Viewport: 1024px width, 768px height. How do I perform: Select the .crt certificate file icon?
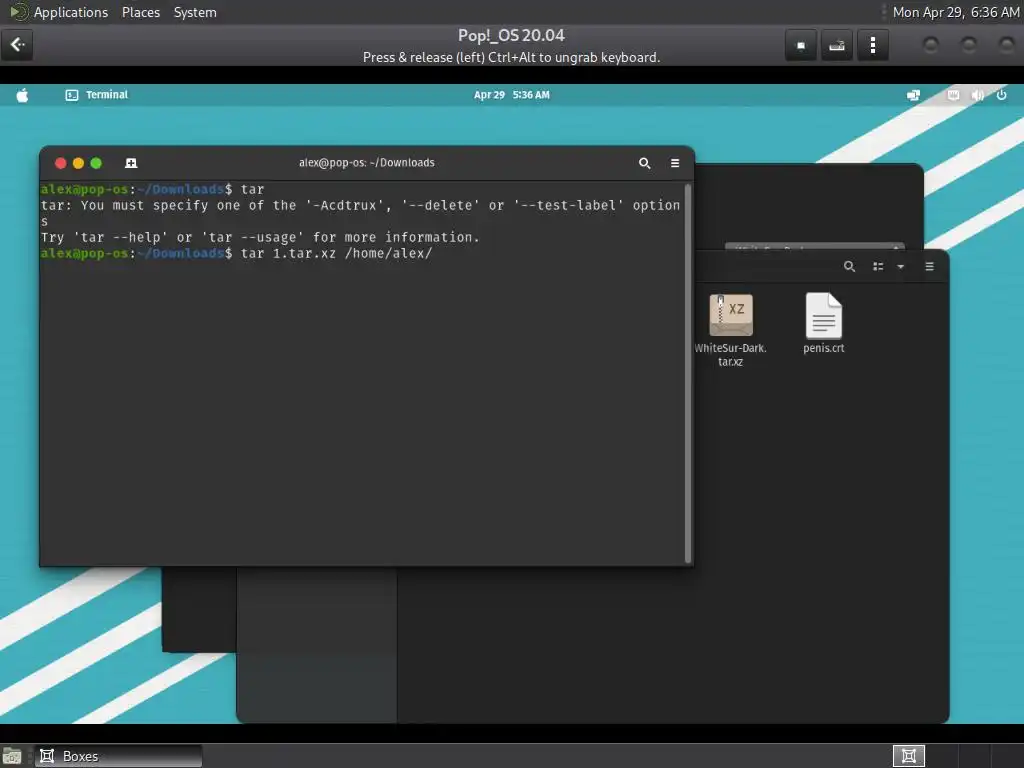[824, 315]
